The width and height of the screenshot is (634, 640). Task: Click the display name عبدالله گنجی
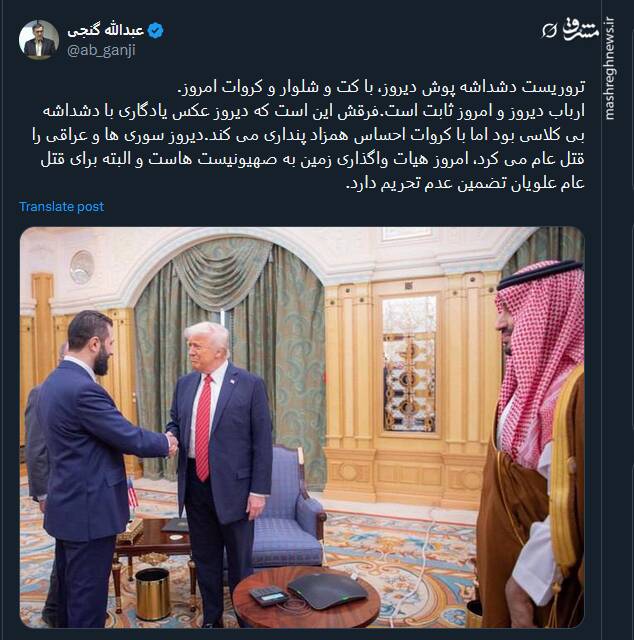point(105,31)
